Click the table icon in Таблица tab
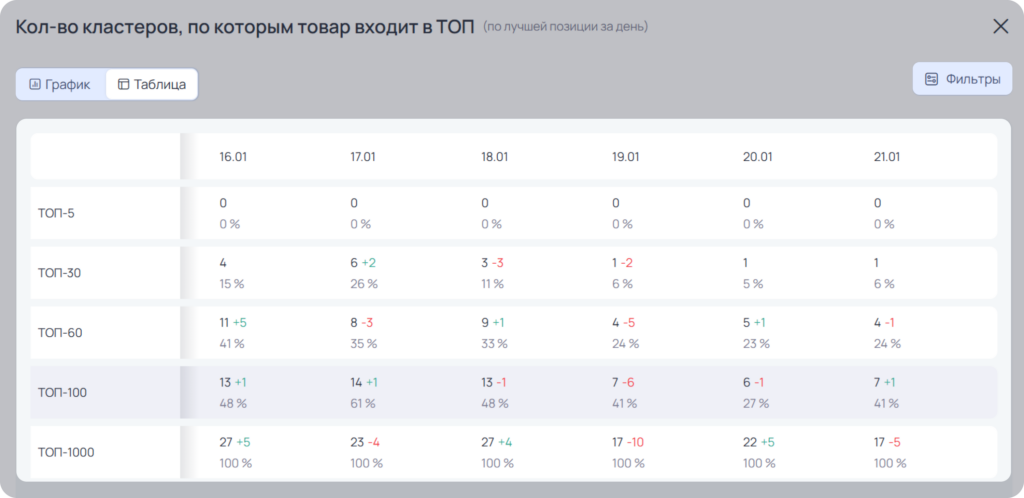Viewport: 1024px width, 498px height. coord(123,84)
